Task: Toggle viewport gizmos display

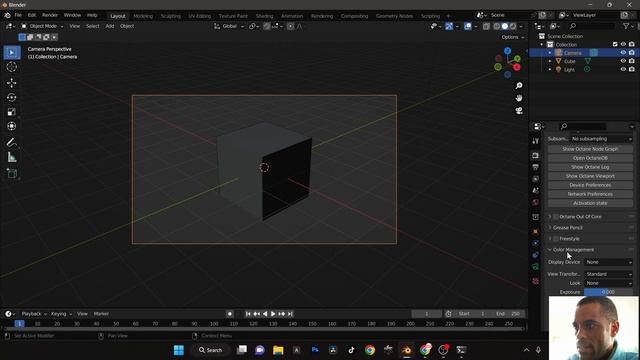Action: pyautogui.click(x=449, y=26)
